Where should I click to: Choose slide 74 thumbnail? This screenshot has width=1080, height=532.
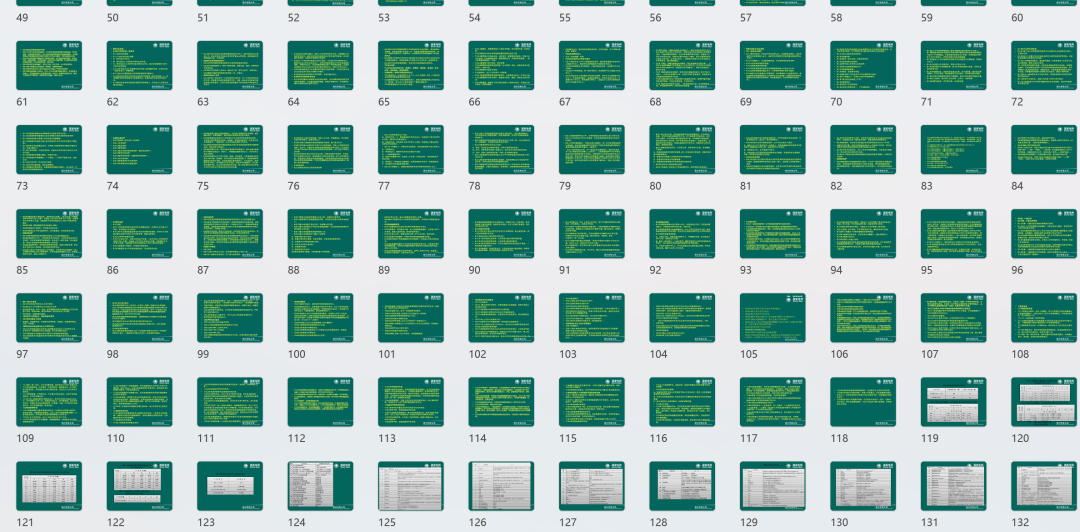pyautogui.click(x=139, y=150)
